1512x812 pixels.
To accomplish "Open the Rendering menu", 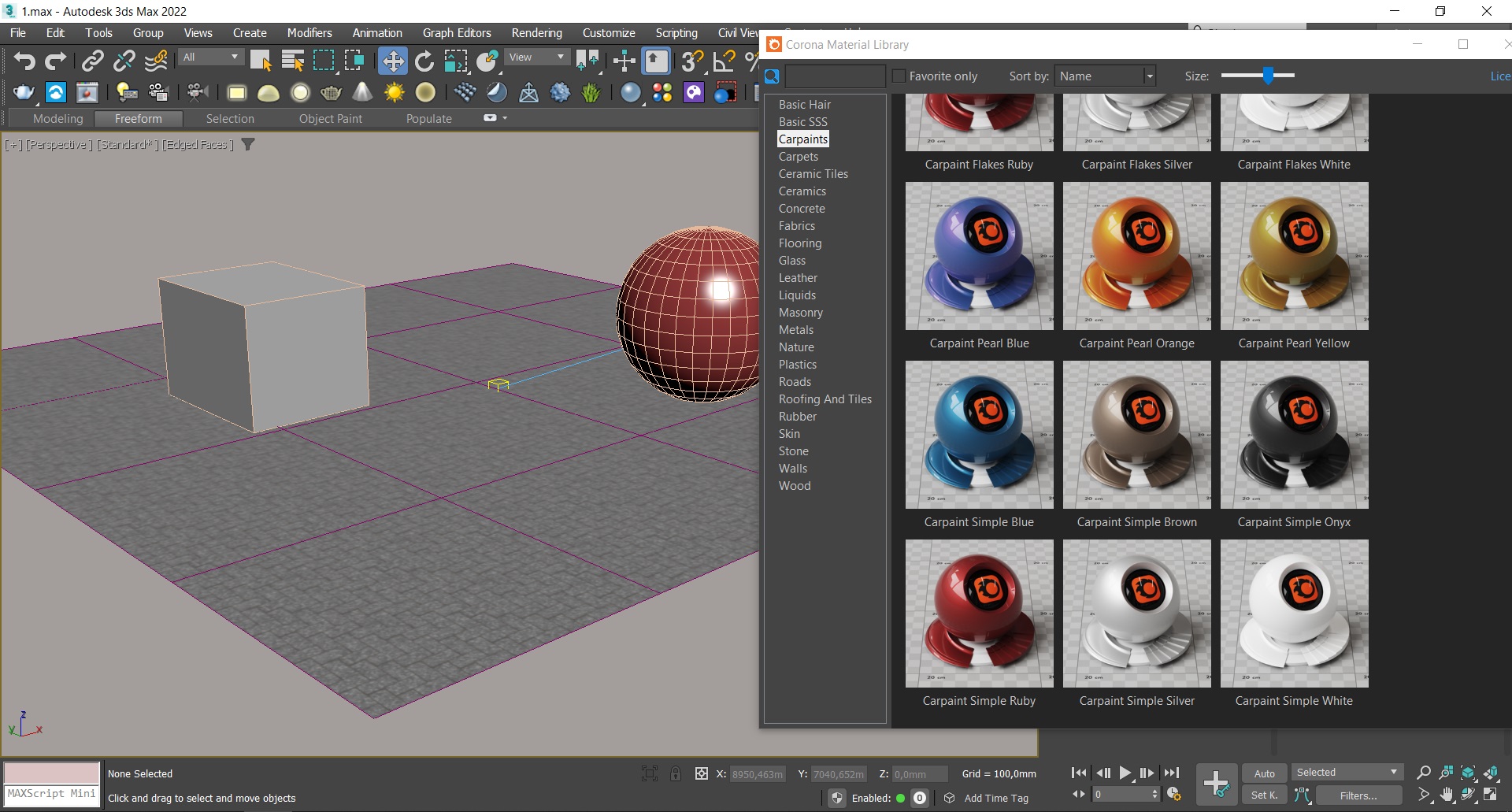I will click(536, 33).
